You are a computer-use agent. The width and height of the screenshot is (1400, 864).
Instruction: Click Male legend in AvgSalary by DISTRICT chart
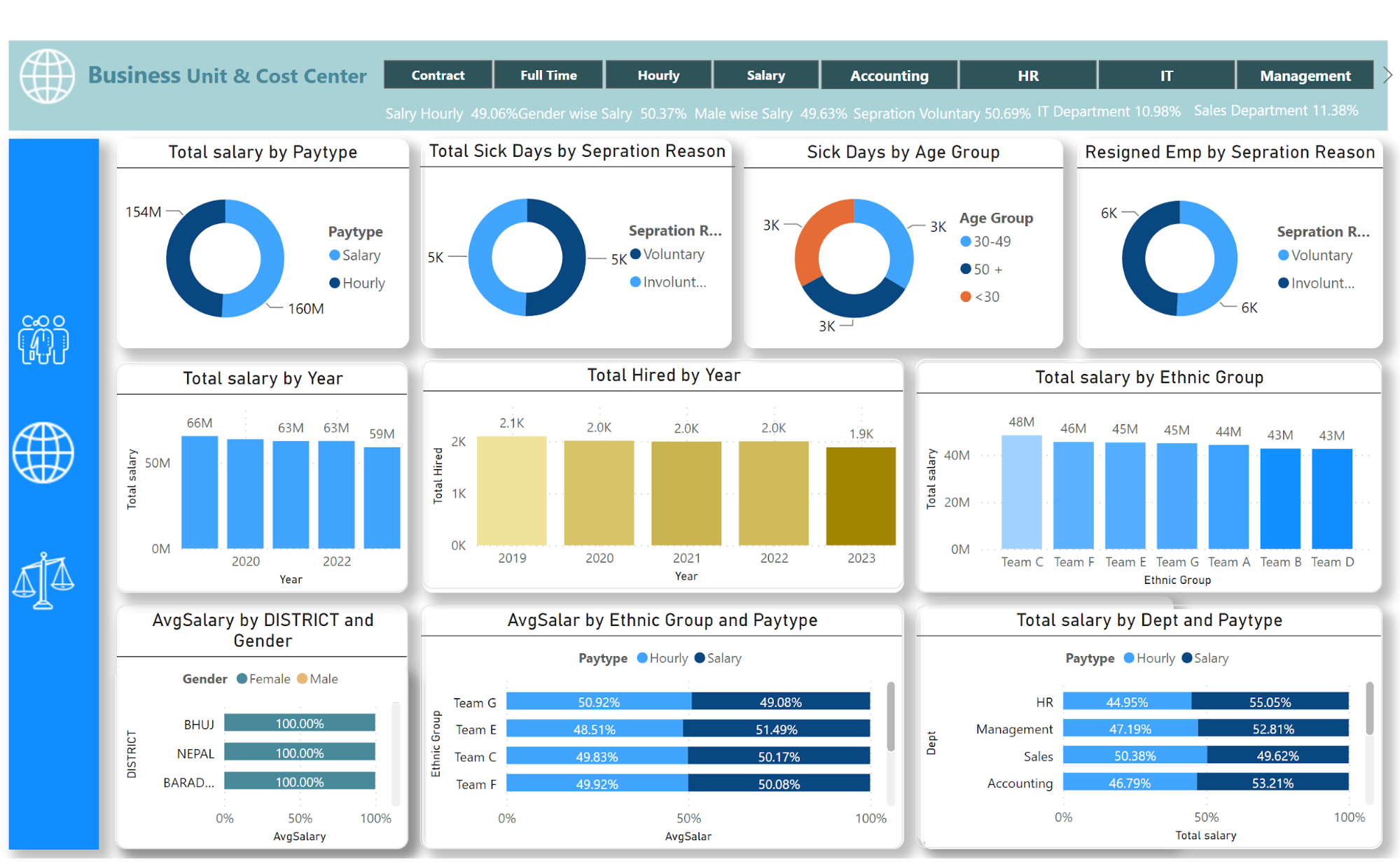coord(317,678)
